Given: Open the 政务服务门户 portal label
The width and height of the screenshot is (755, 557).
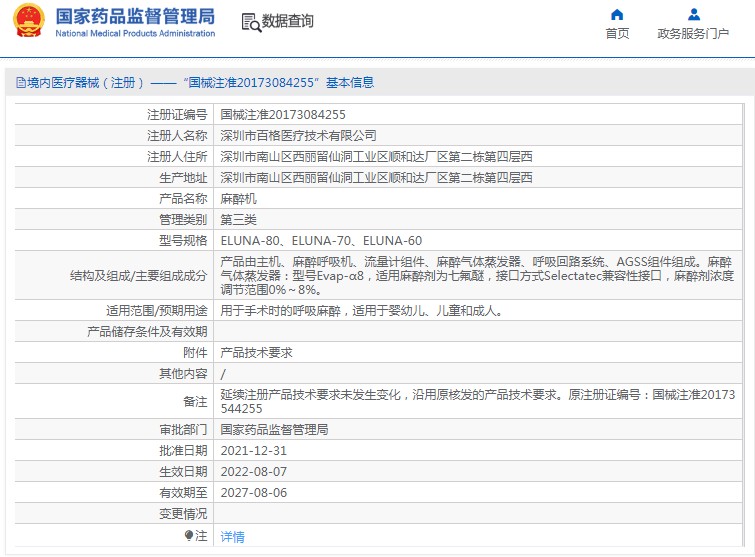Looking at the screenshot, I should 693,34.
